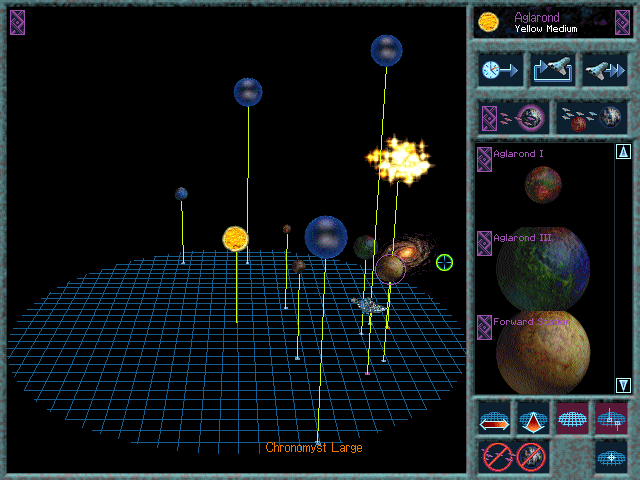This screenshot has height=480, width=640.
Task: Click the horizontal rotate grid button
Action: (x=494, y=418)
